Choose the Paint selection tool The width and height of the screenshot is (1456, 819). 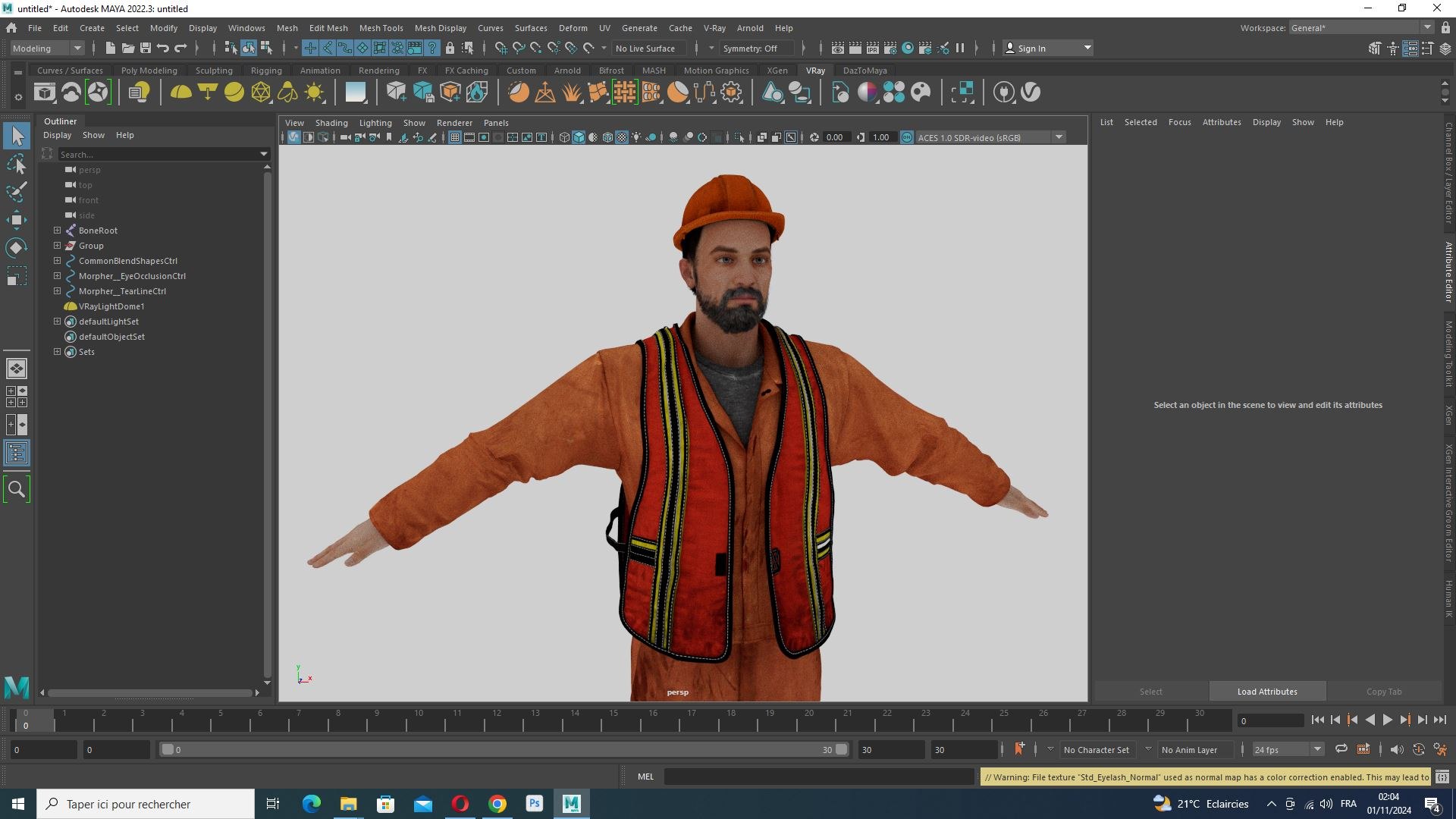(x=16, y=191)
